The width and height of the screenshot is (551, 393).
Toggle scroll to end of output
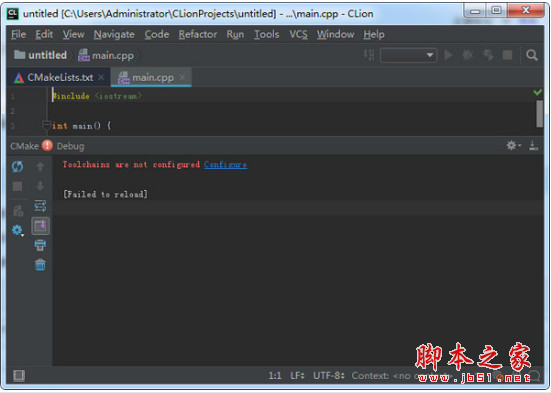point(40,226)
